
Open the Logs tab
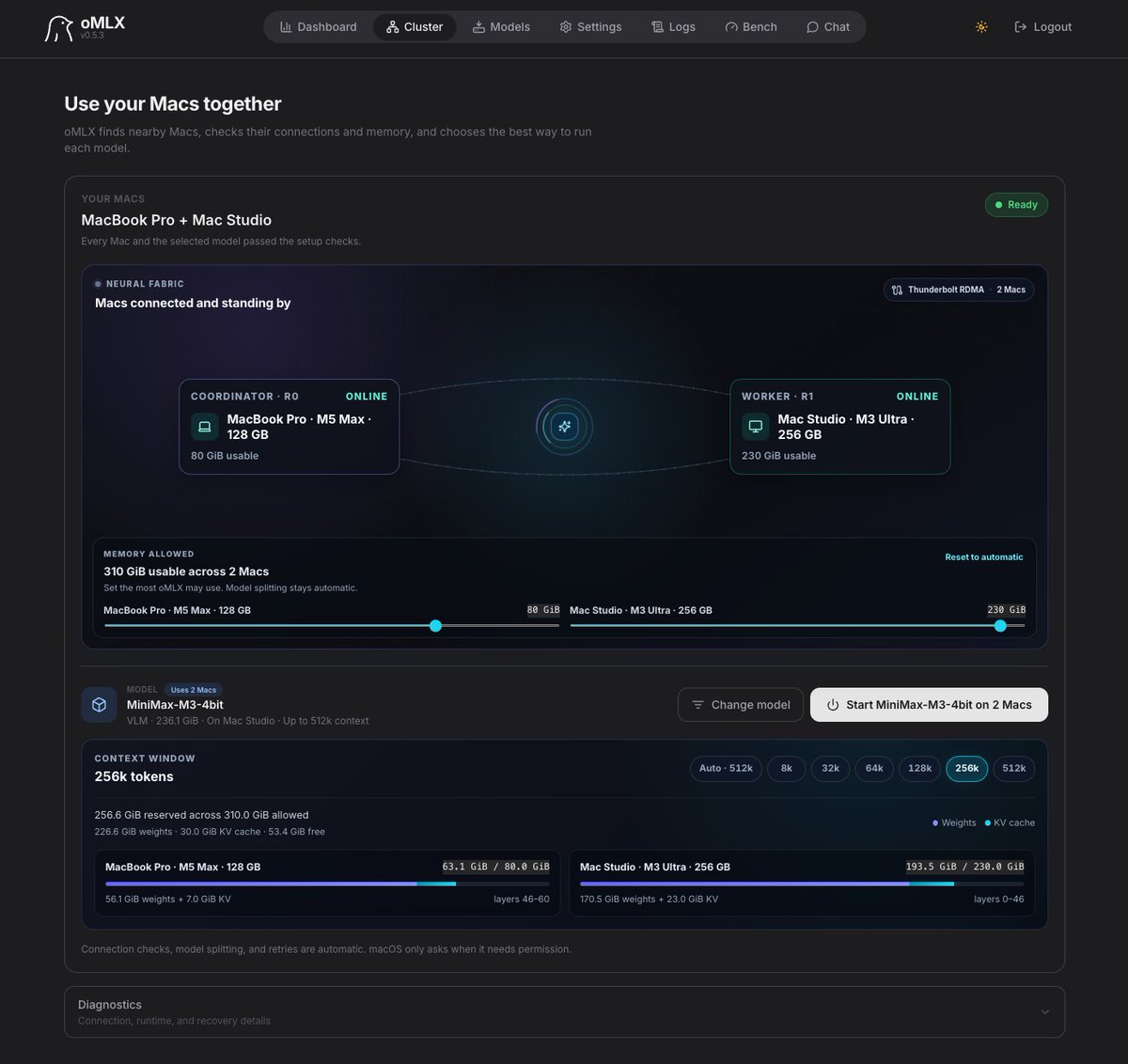[x=674, y=27]
